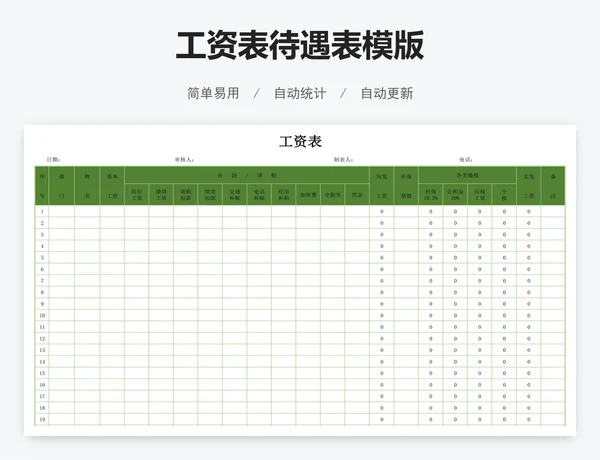This screenshot has width=600, height=460.
Task: Click the 公积金 value 0 in row 15
Action: pyautogui.click(x=455, y=373)
